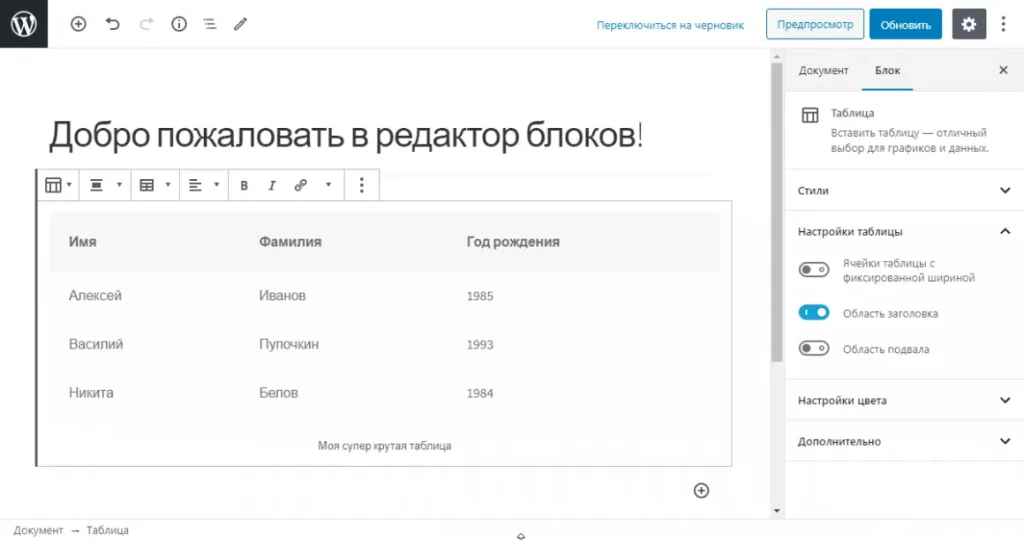1024x540 pixels.
Task: Open more rich text controls arrow
Action: point(328,185)
